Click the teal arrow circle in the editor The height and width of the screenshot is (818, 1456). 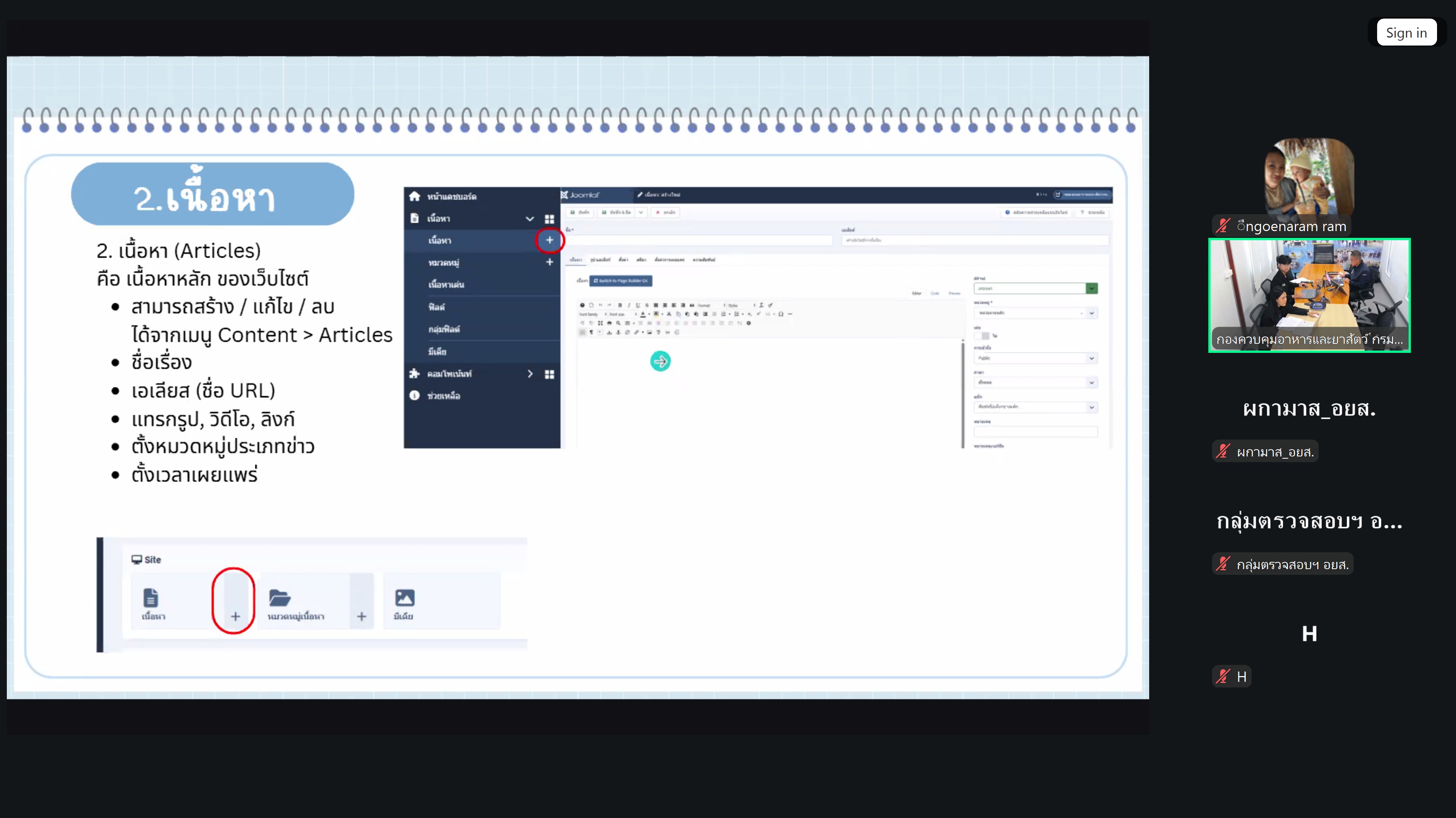[660, 361]
